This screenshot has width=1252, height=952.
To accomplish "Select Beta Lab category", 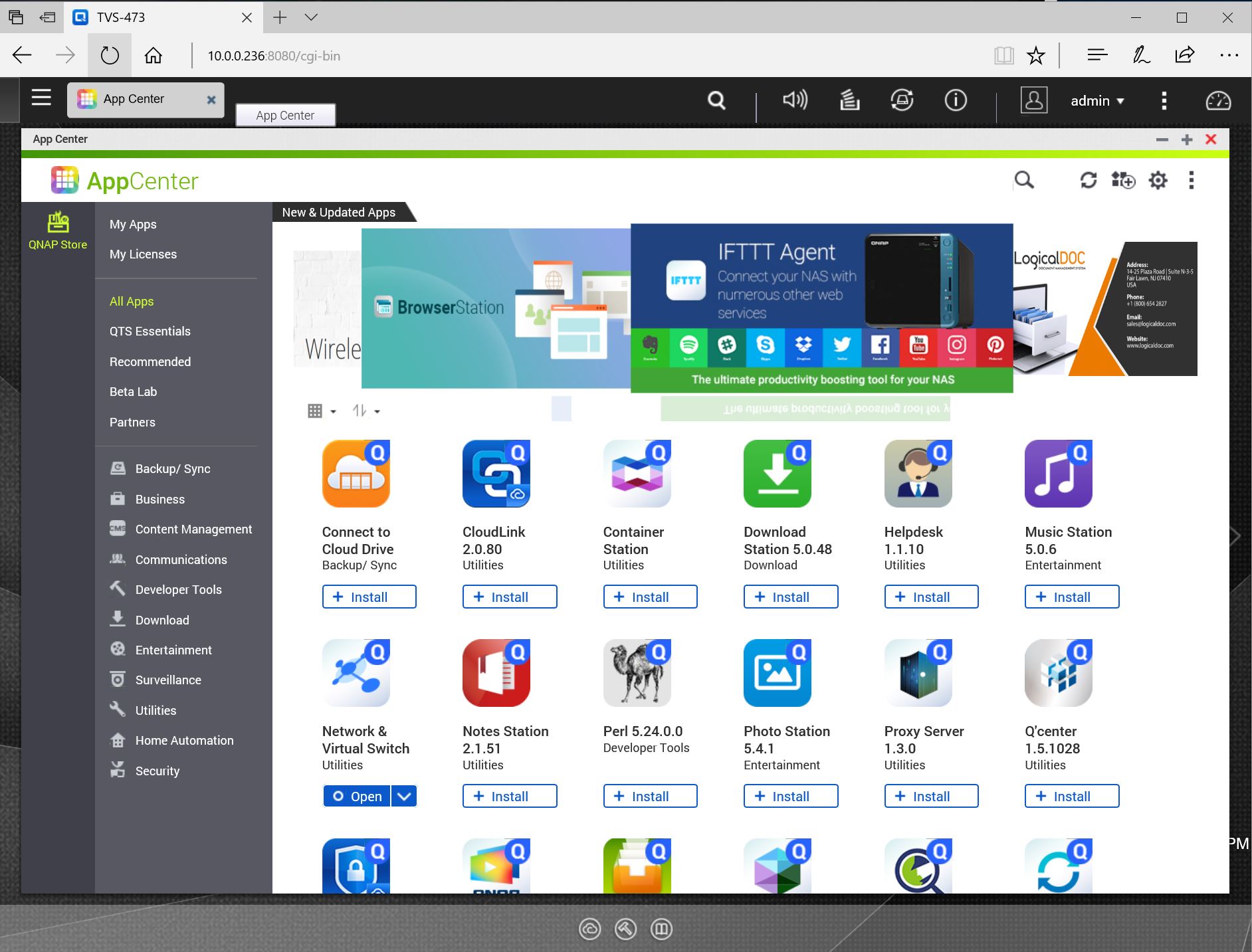I will coord(133,392).
